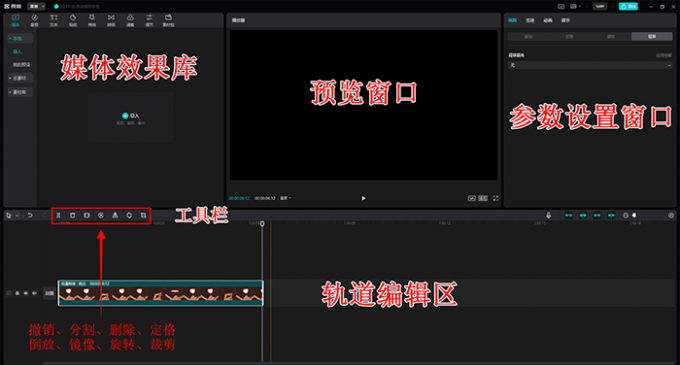Viewport: 680px width, 365px height.
Task: Select the Mask sub-tab in the Picture panel
Action: (x=611, y=37)
